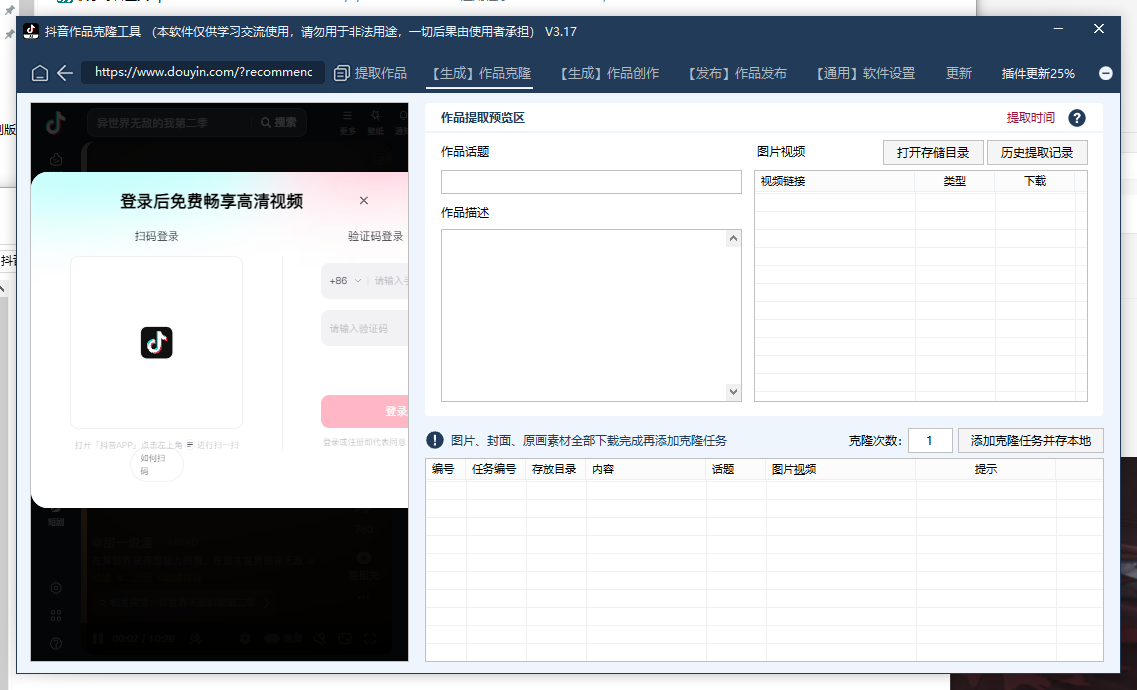This screenshot has height=690, width=1137.
Task: Close the Douyin login popup
Action: pyautogui.click(x=364, y=201)
